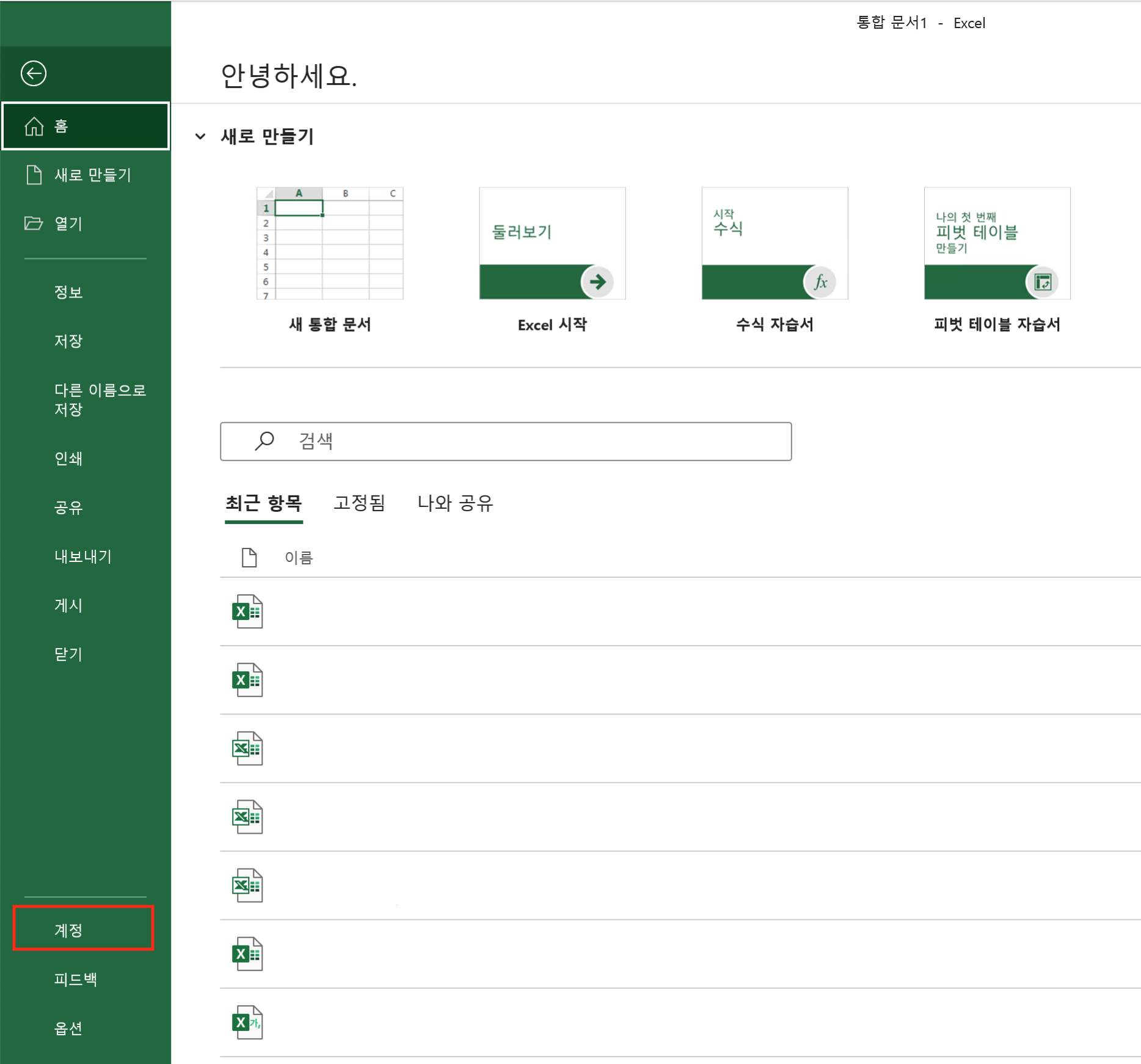The height and width of the screenshot is (1064, 1141).
Task: Open the 피벗 테이블 자습서 template
Action: 997,260
